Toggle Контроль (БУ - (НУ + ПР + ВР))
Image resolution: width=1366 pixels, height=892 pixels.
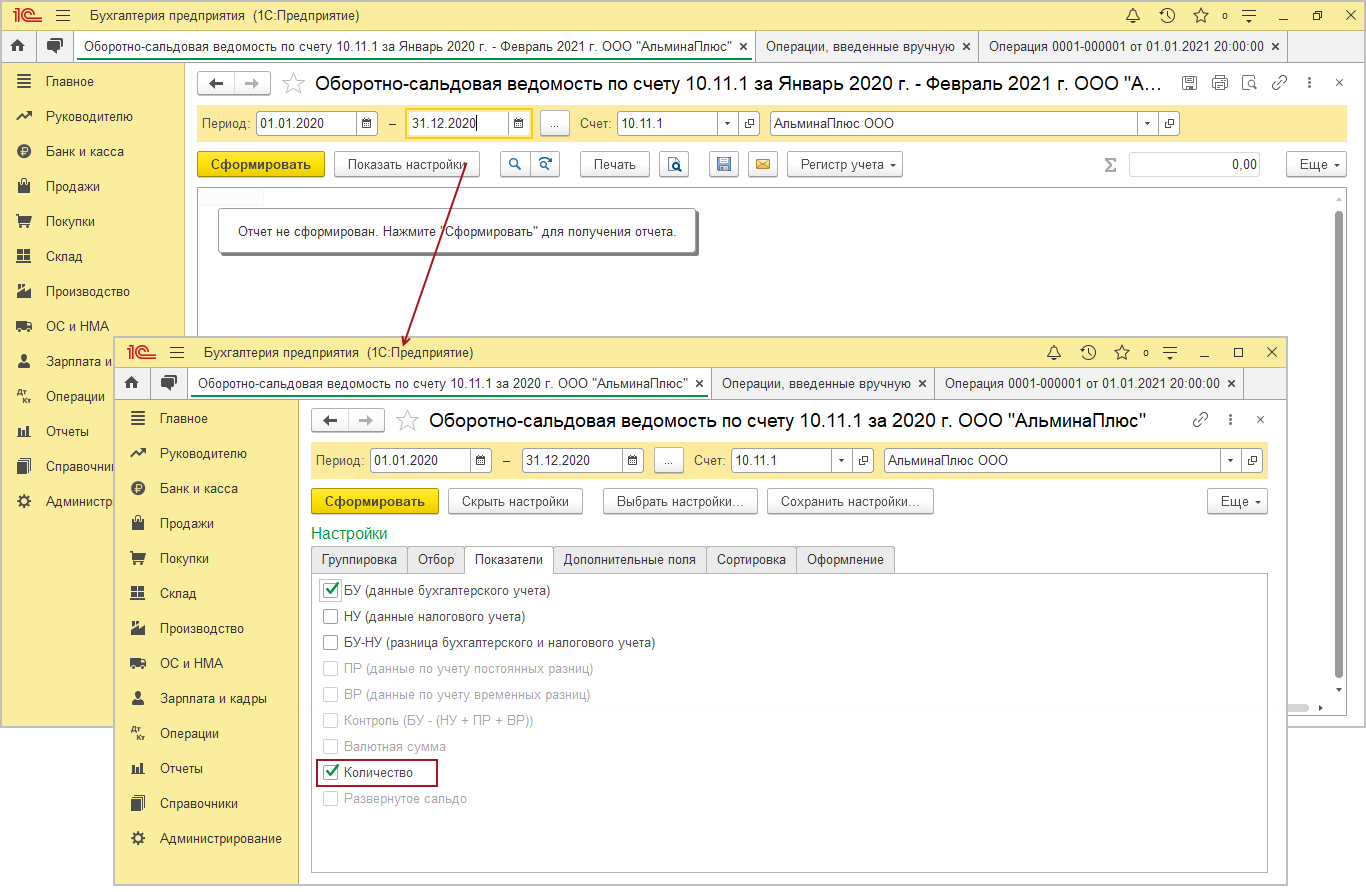click(331, 720)
